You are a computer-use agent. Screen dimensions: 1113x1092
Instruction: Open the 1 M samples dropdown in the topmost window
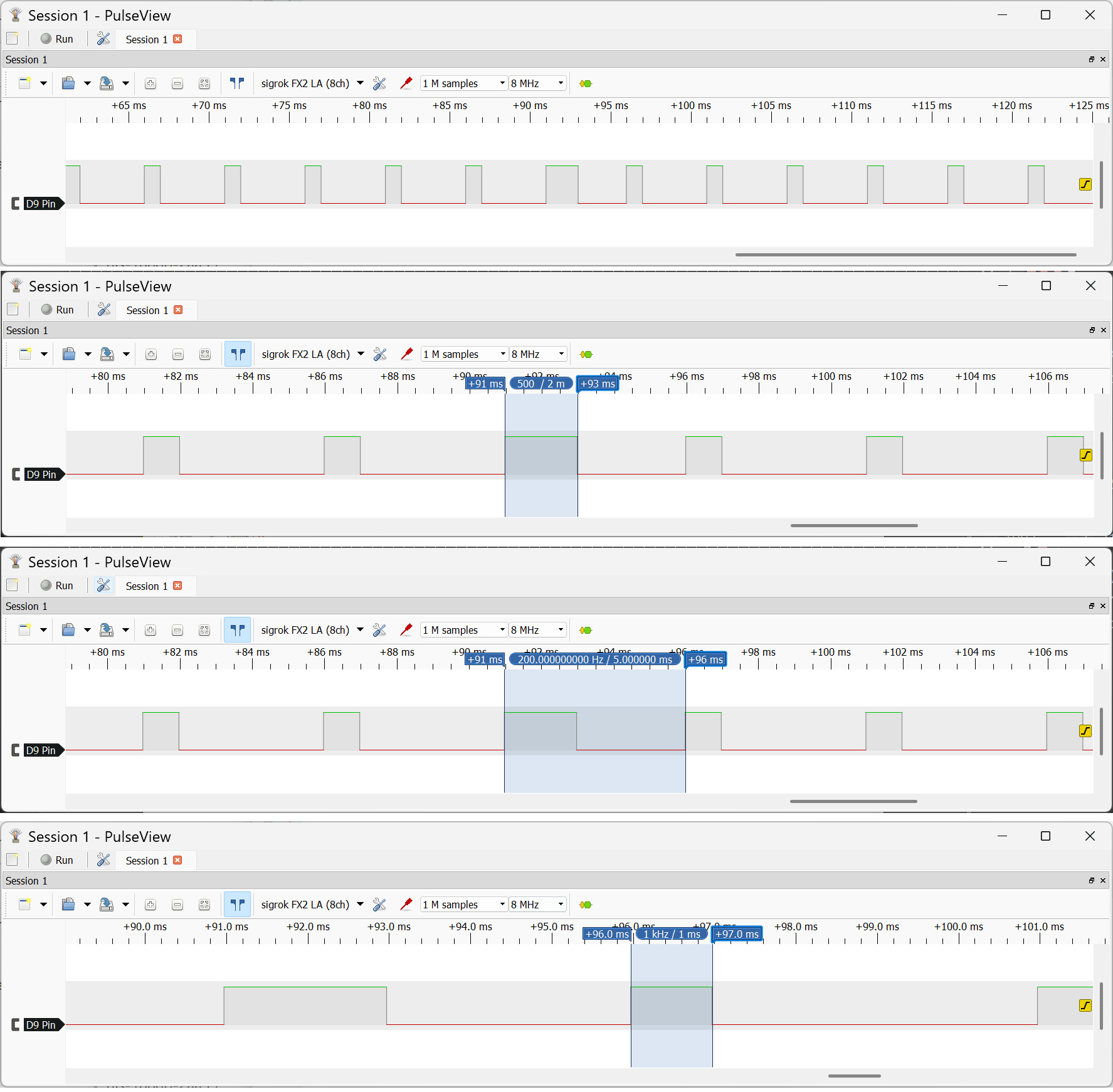pos(463,84)
